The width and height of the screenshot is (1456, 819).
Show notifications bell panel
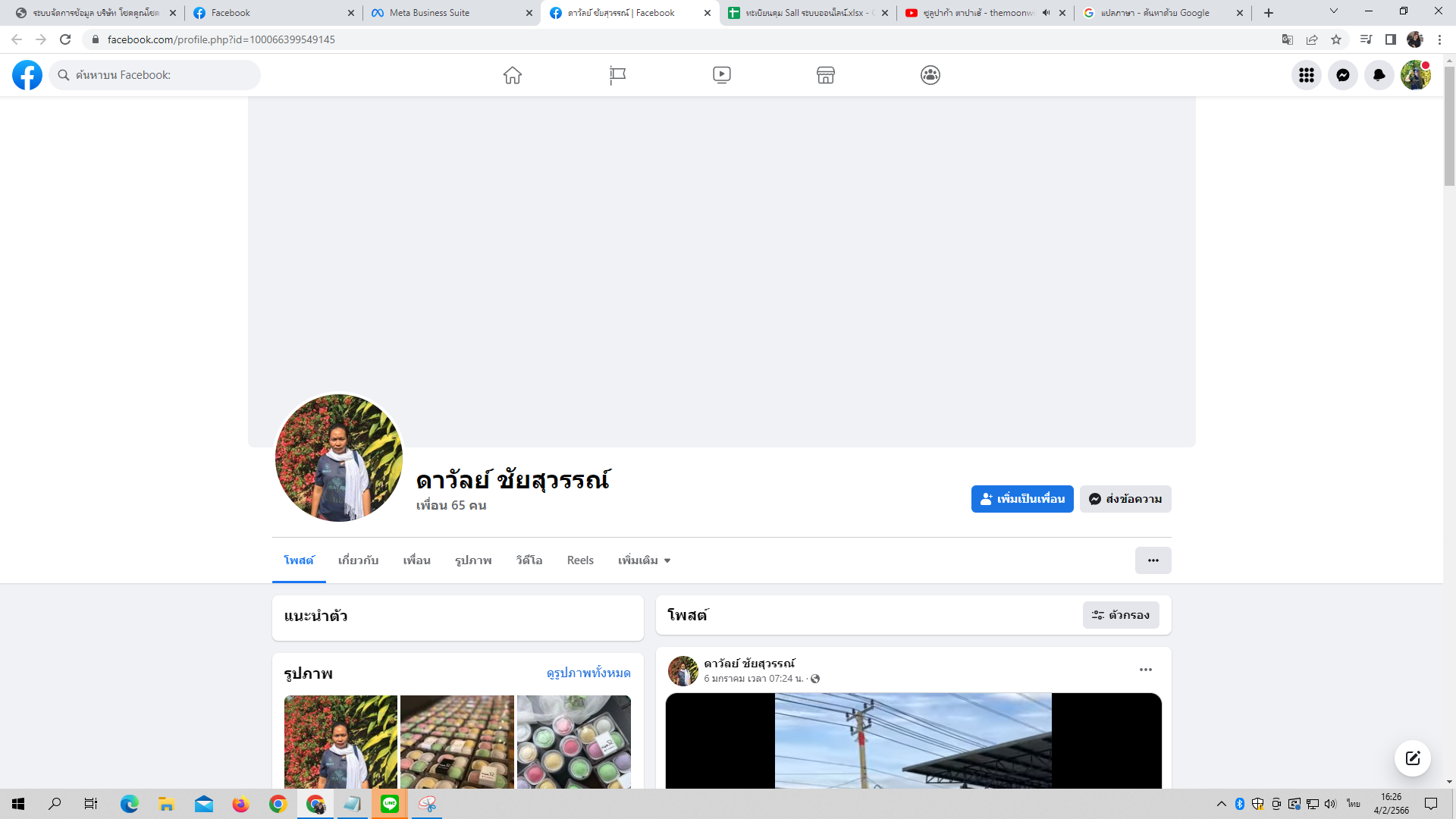tap(1379, 75)
